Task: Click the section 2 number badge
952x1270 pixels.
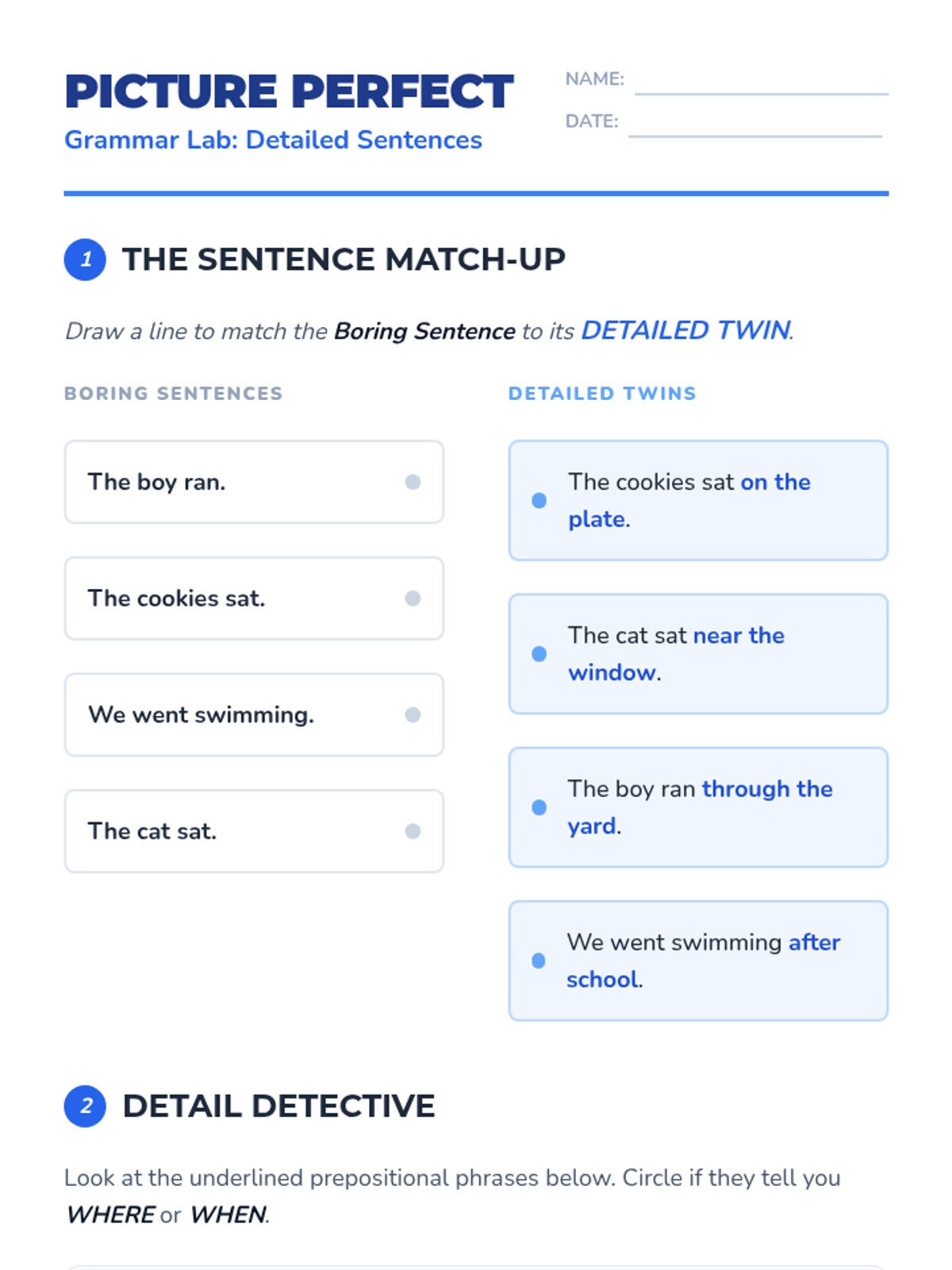Action: coord(85,1106)
